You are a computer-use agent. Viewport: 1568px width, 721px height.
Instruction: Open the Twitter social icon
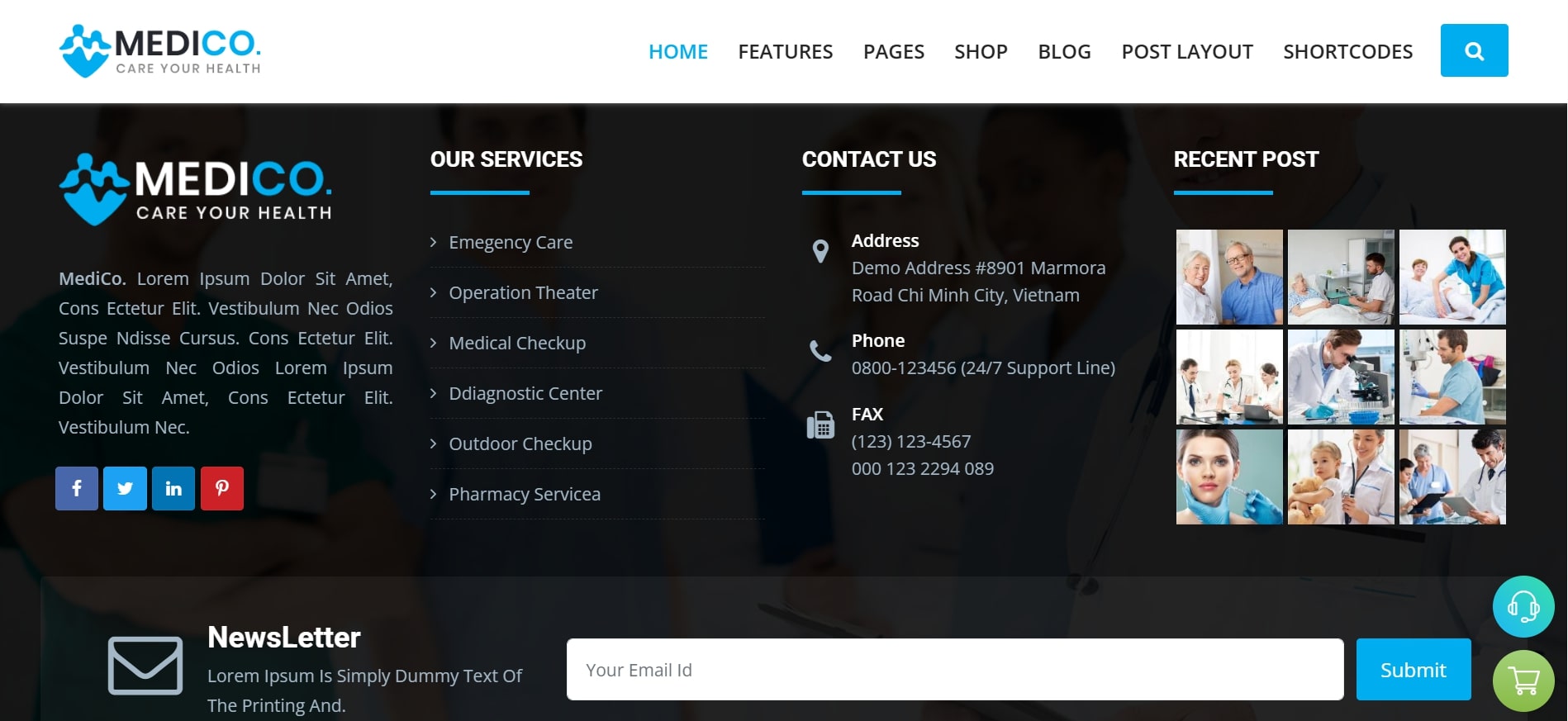coord(125,488)
